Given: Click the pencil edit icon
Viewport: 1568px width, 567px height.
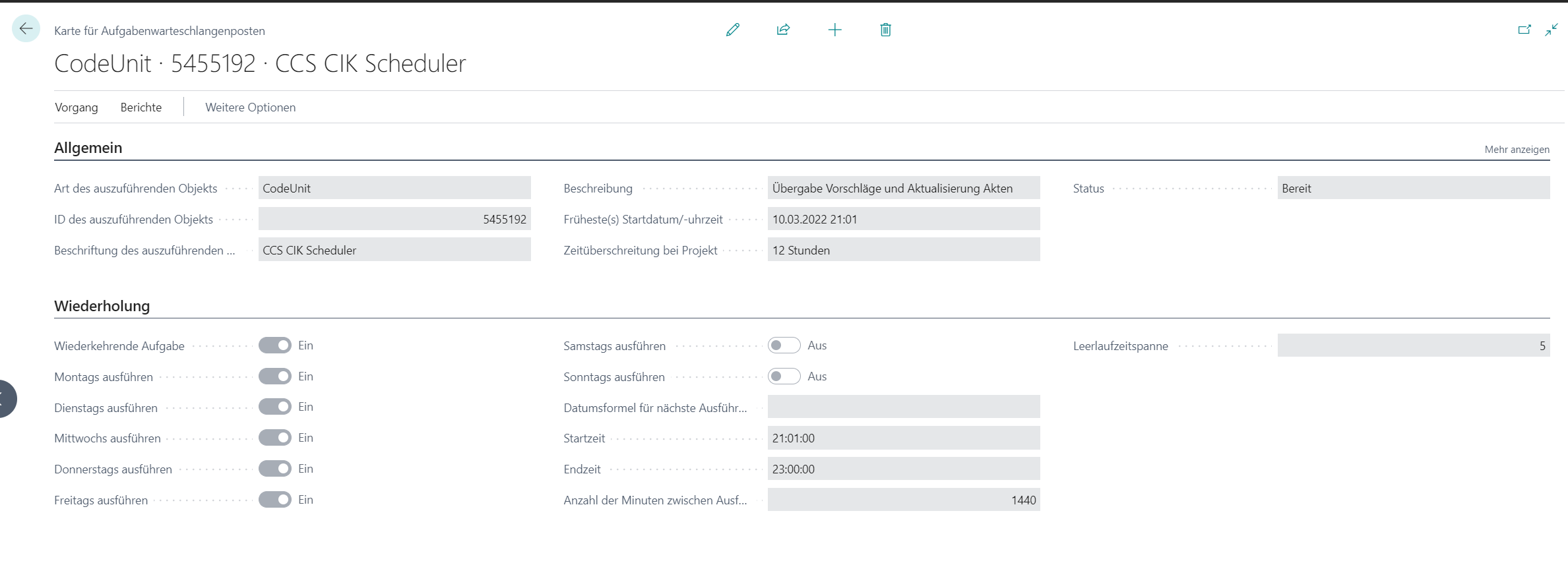Looking at the screenshot, I should tap(732, 30).
